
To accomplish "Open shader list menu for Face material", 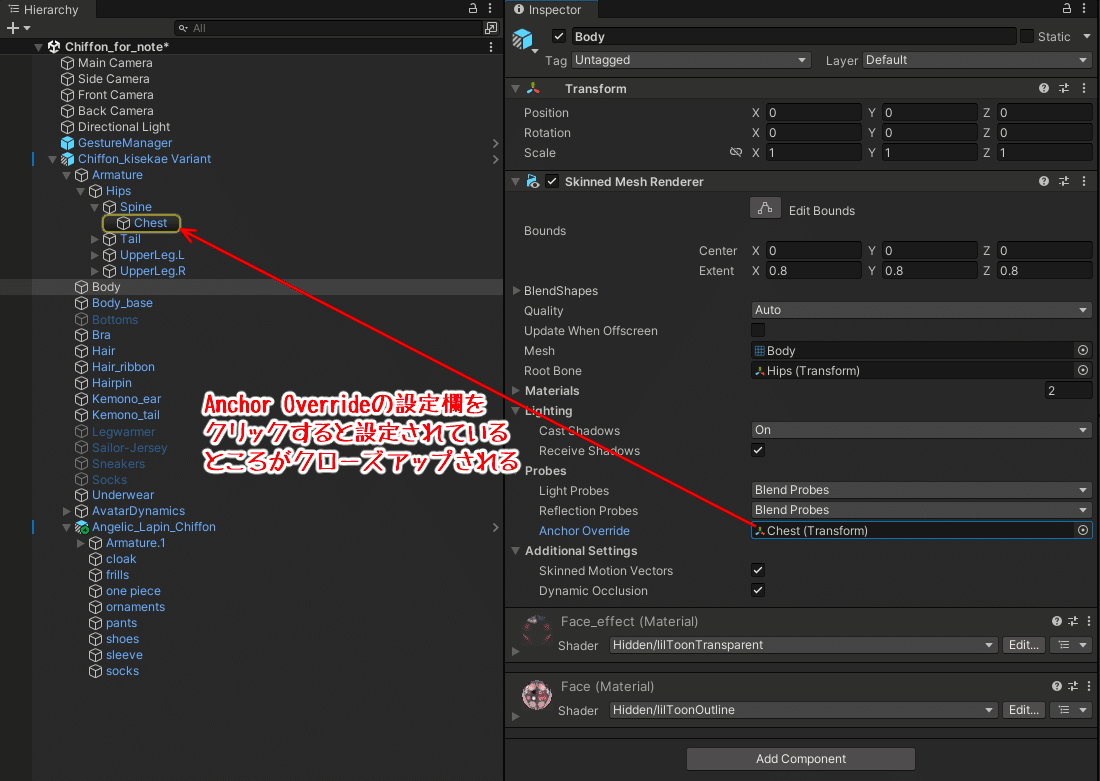I will click(1071, 710).
